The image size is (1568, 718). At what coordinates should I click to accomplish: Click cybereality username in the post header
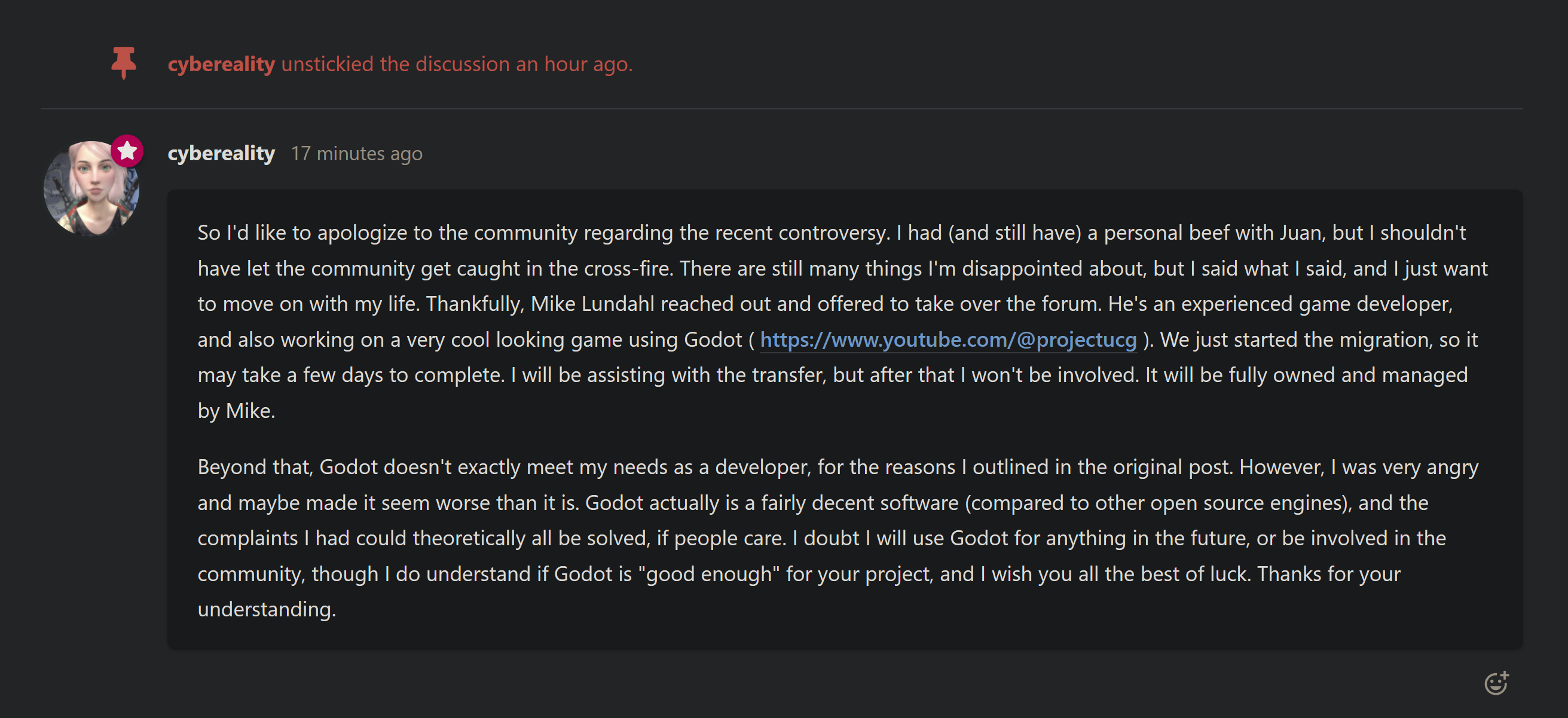point(222,153)
